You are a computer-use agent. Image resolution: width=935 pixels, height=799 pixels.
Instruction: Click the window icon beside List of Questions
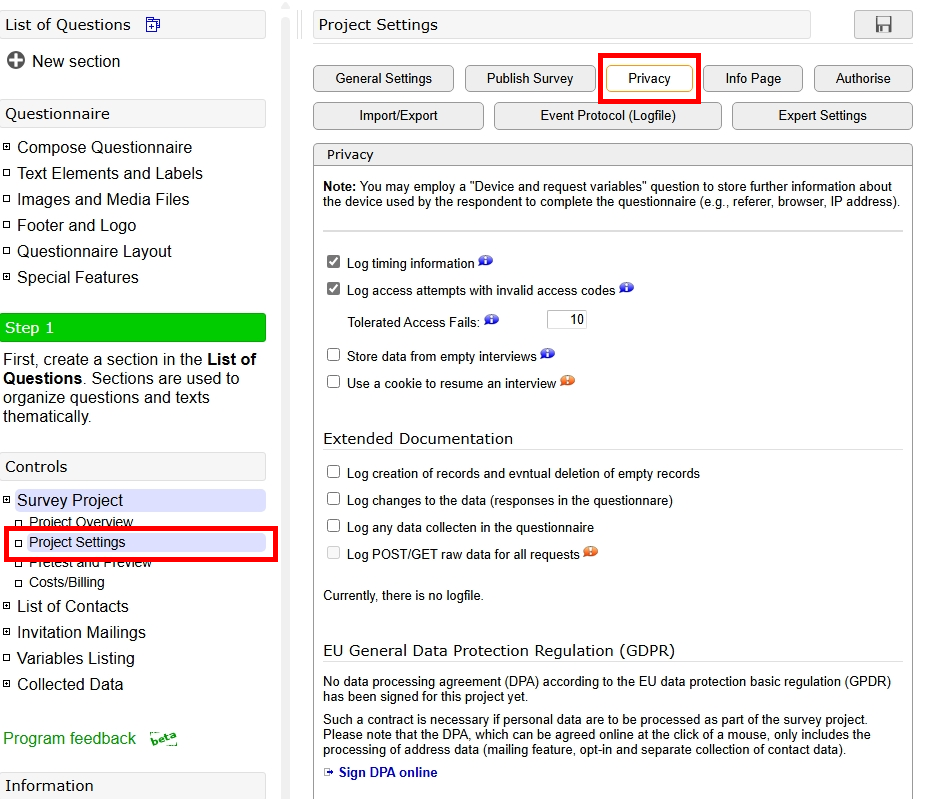pos(152,23)
